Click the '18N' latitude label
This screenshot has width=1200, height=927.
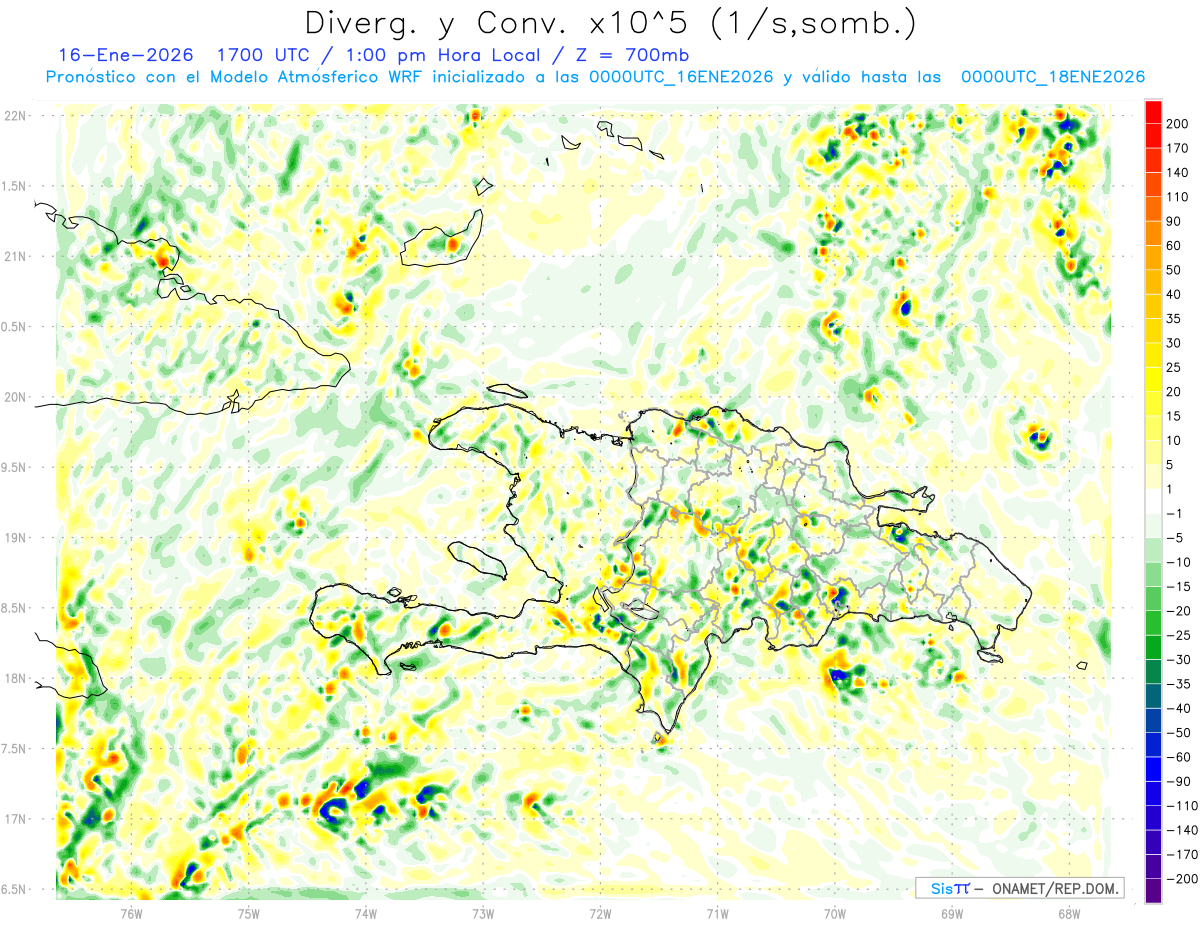coord(15,678)
